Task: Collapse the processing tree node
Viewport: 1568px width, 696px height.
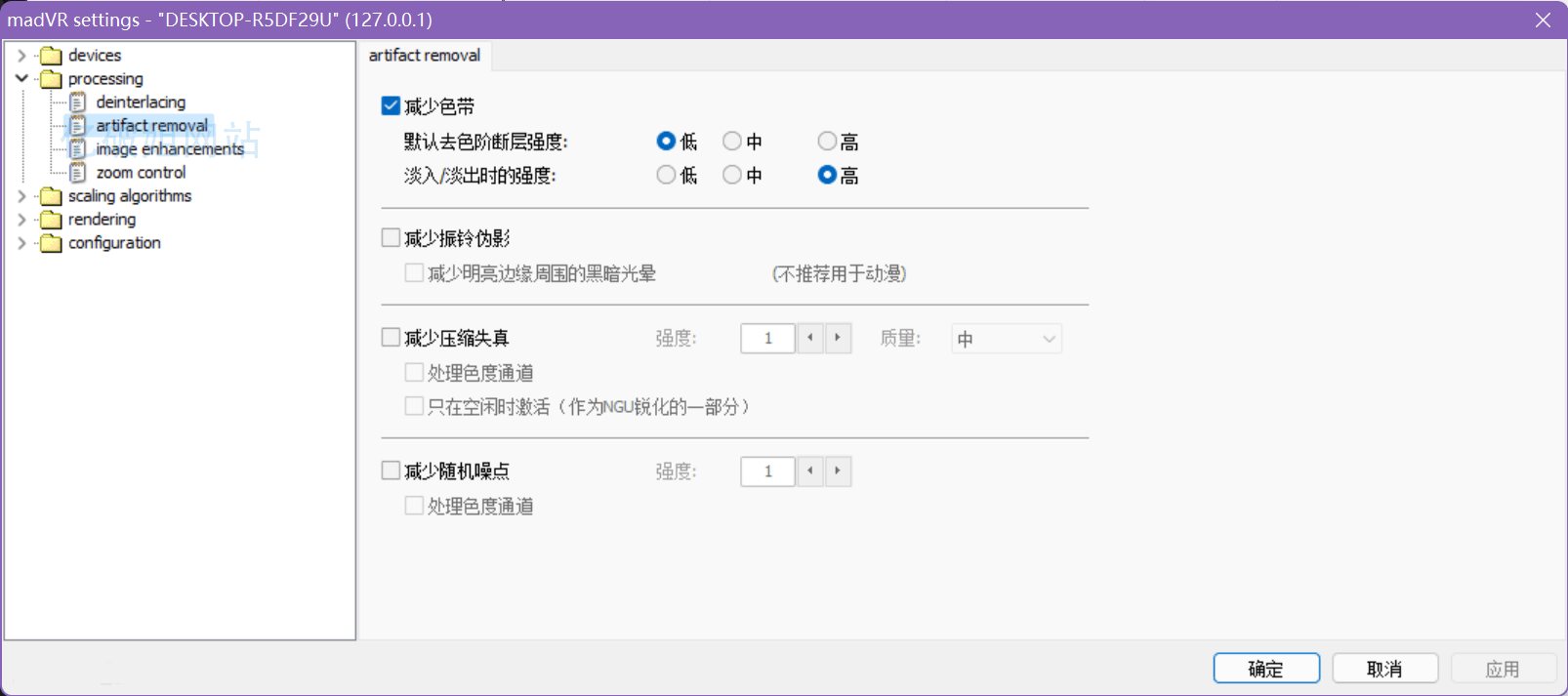Action: pyautogui.click(x=21, y=79)
